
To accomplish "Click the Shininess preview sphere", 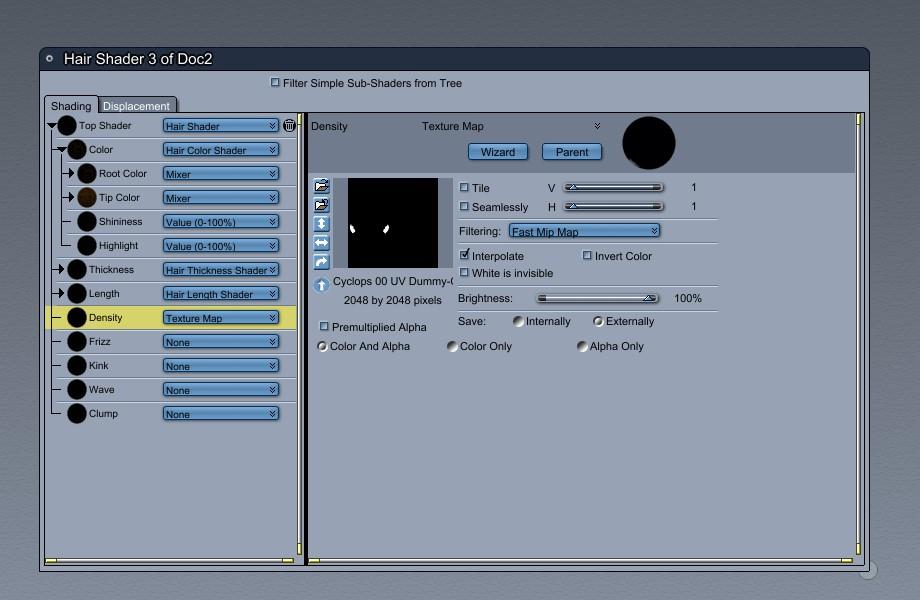I will pos(87,221).
